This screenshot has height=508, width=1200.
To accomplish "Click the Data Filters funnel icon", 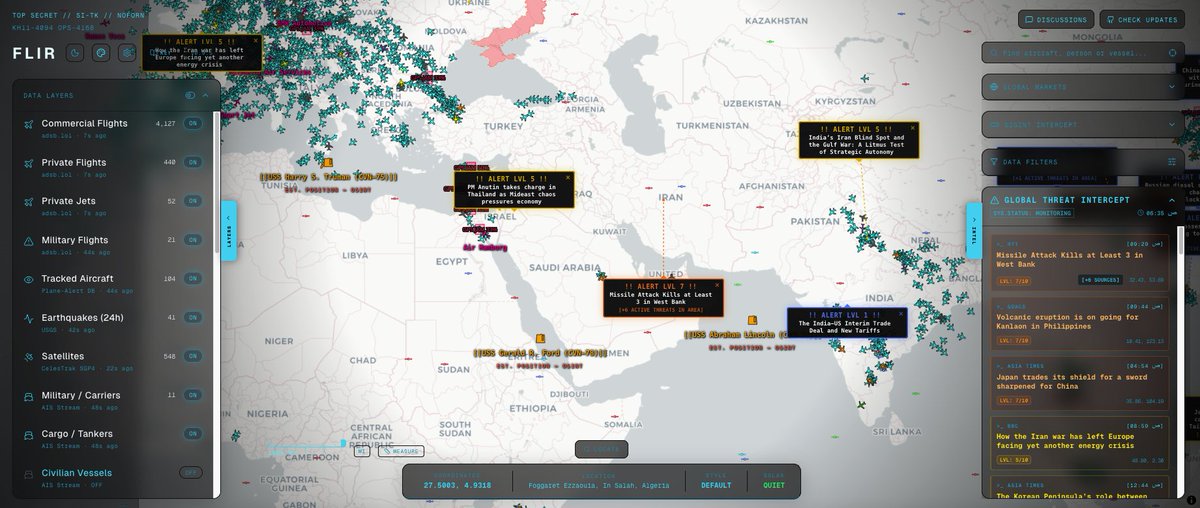I will pos(995,161).
